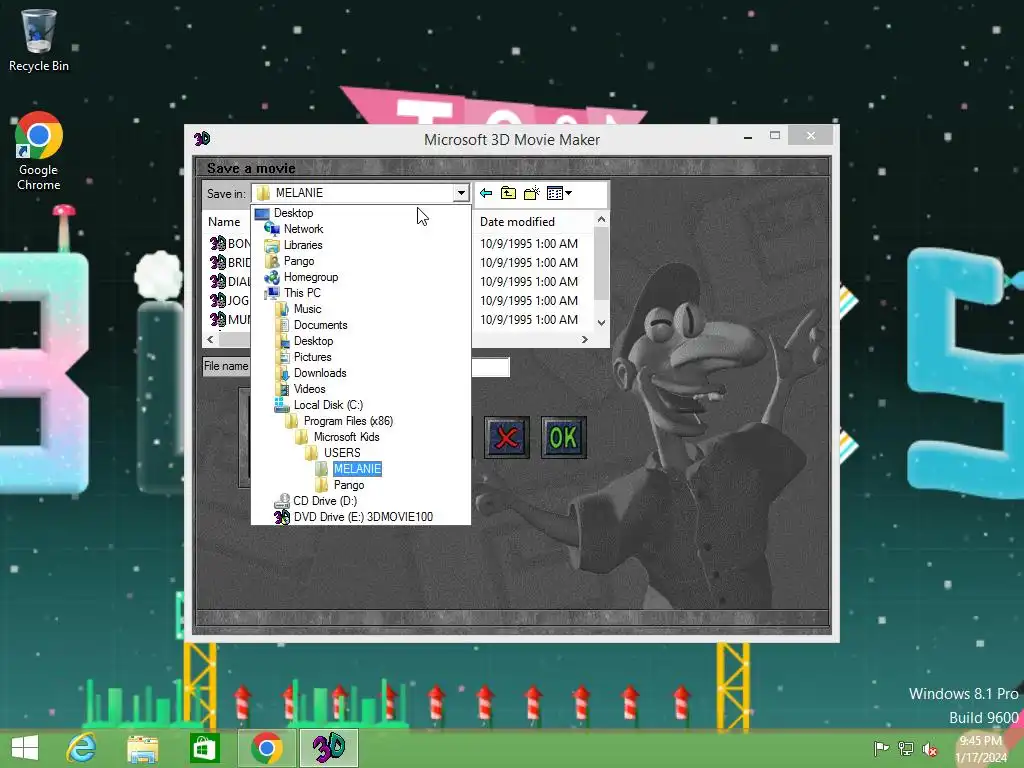Click the red X cancel button
Screen dimensions: 1024x768
coord(507,438)
